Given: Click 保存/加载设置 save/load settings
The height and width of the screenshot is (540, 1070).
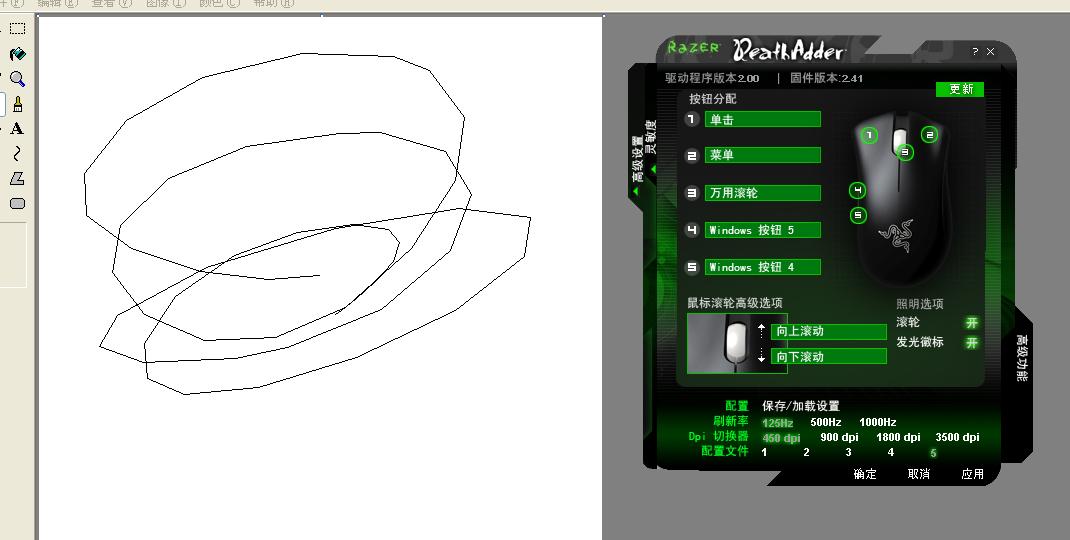Looking at the screenshot, I should point(800,406).
